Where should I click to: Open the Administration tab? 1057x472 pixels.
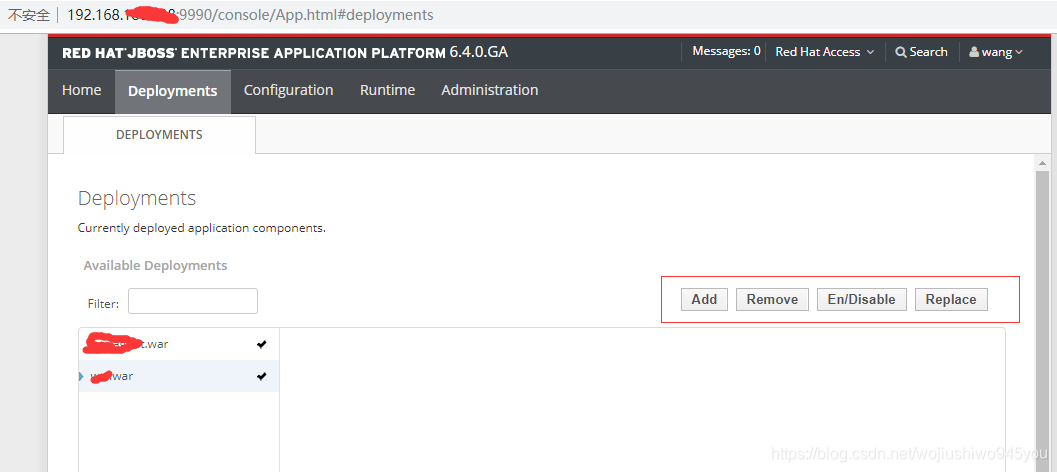coord(490,90)
